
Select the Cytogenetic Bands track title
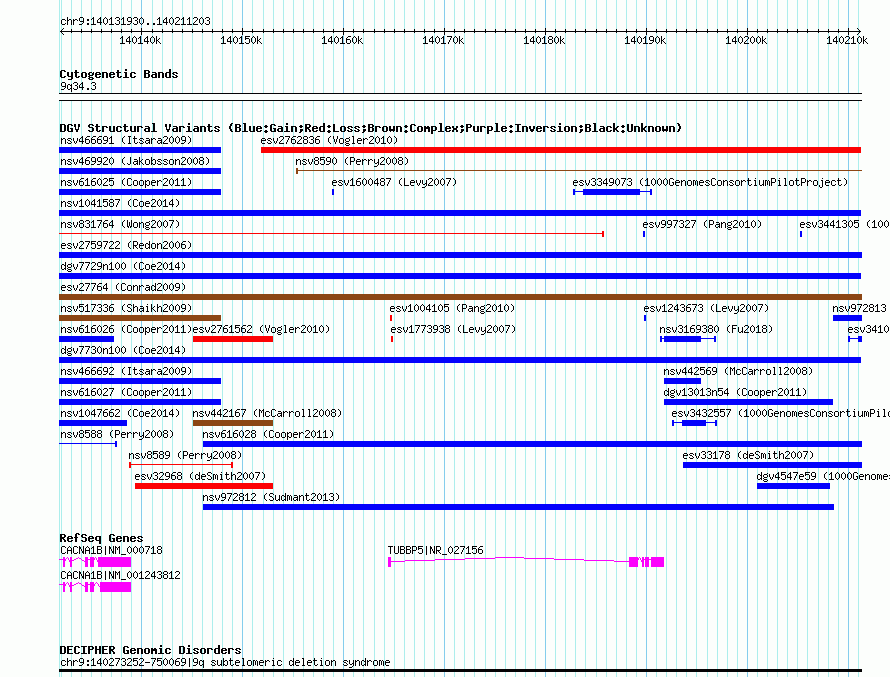(x=119, y=74)
